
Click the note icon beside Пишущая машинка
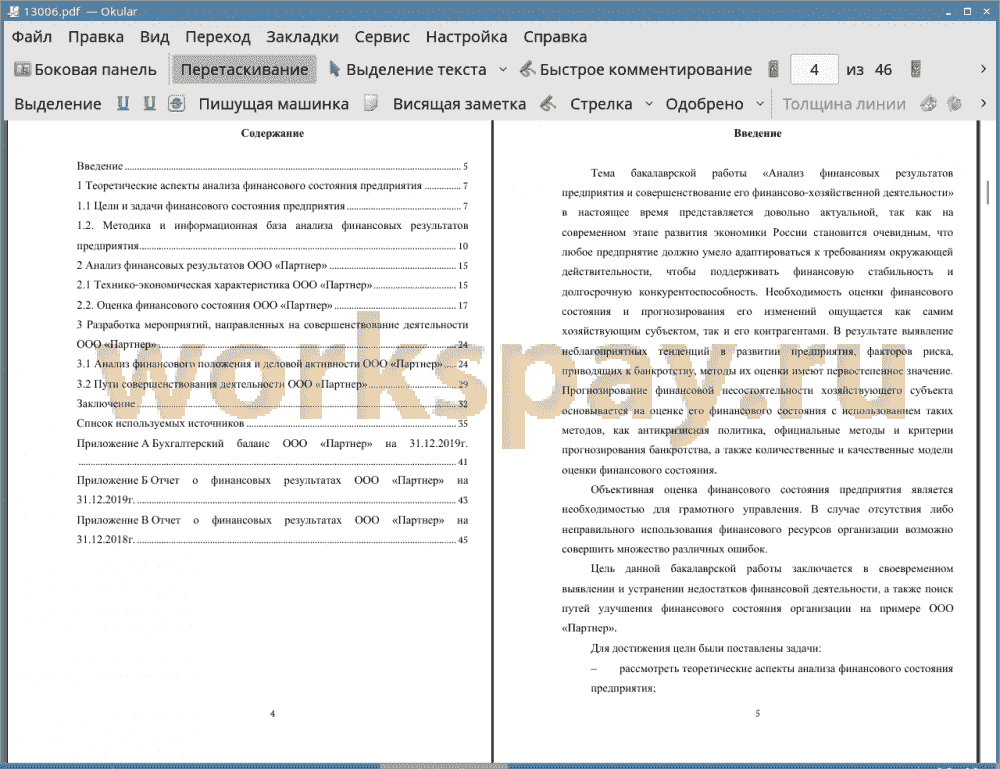(x=371, y=103)
